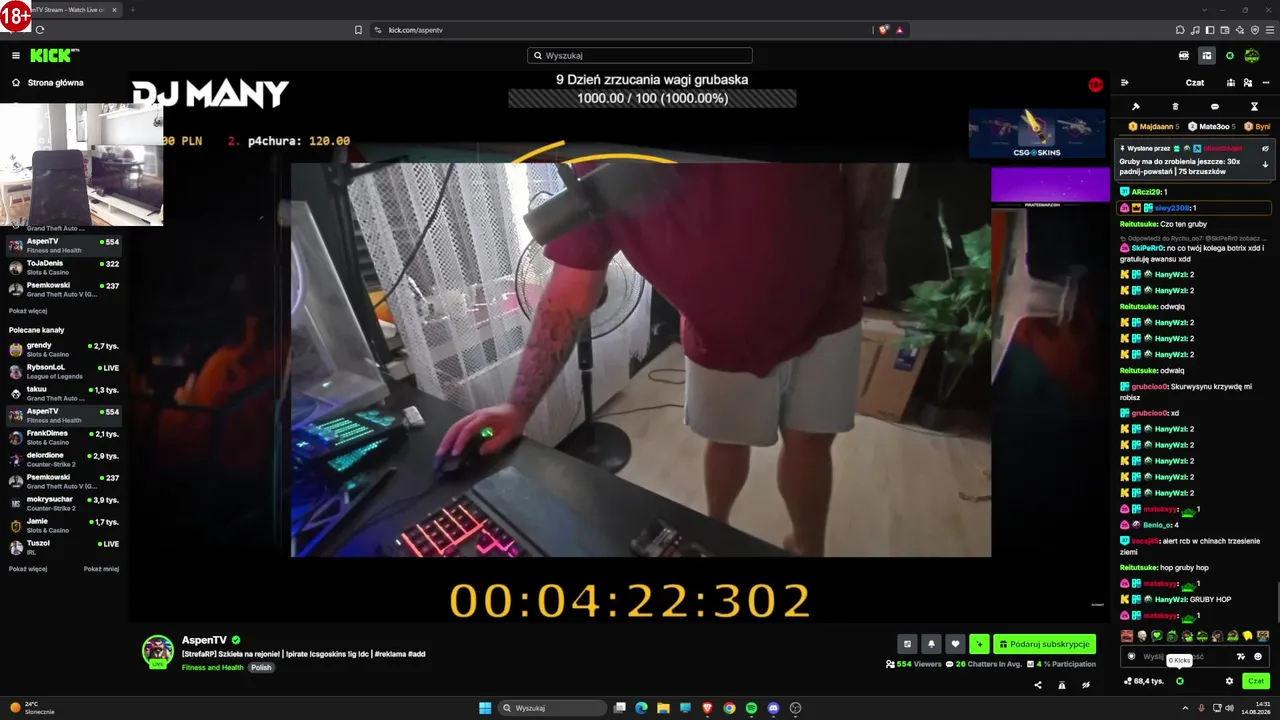Send message with the Czat button

click(x=1256, y=681)
